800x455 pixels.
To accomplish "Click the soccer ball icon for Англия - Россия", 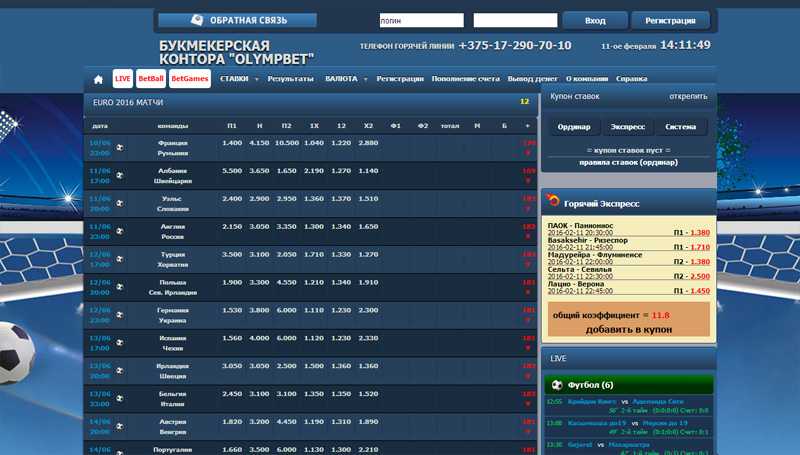I will click(x=119, y=231).
